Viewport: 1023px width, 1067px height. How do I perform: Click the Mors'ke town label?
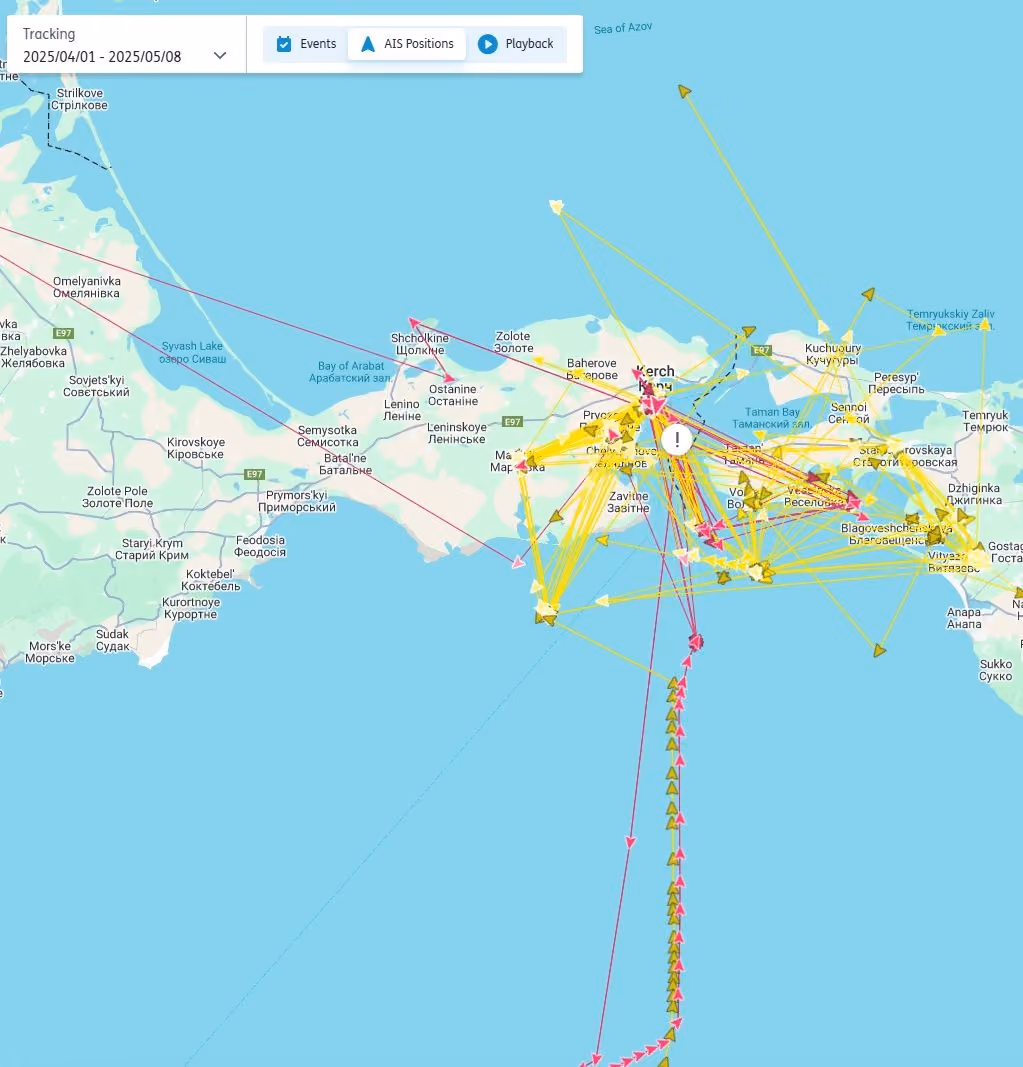tap(50, 652)
